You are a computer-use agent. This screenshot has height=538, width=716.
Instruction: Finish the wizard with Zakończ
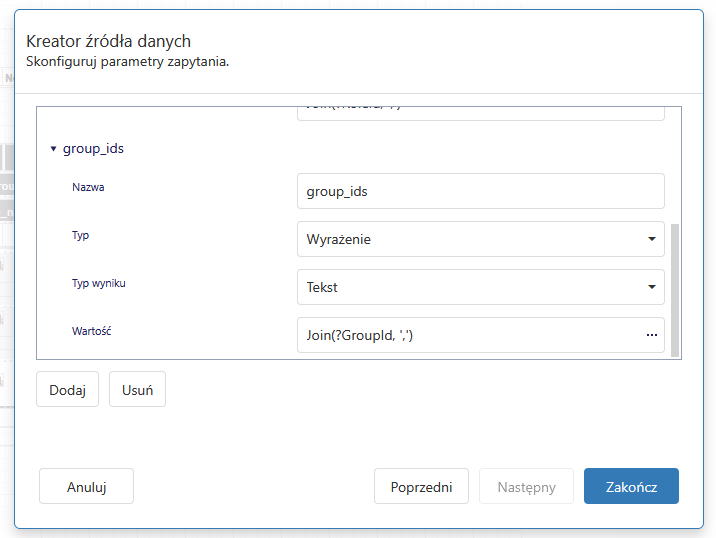click(631, 487)
